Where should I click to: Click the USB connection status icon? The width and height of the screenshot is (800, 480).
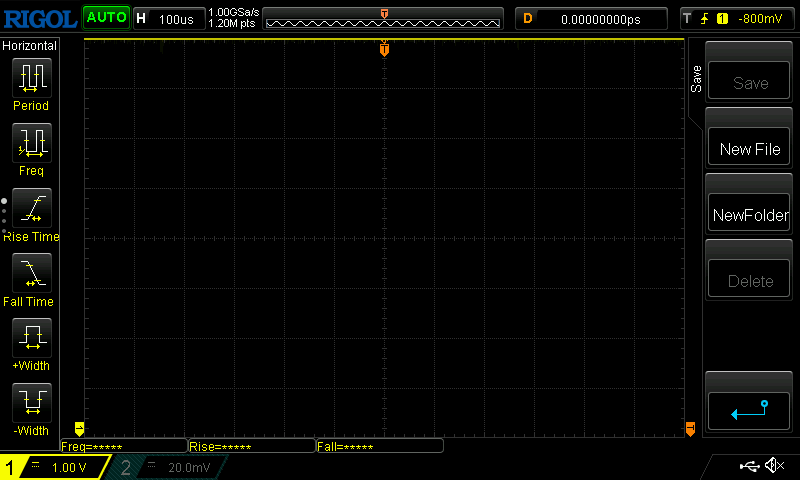tap(749, 466)
